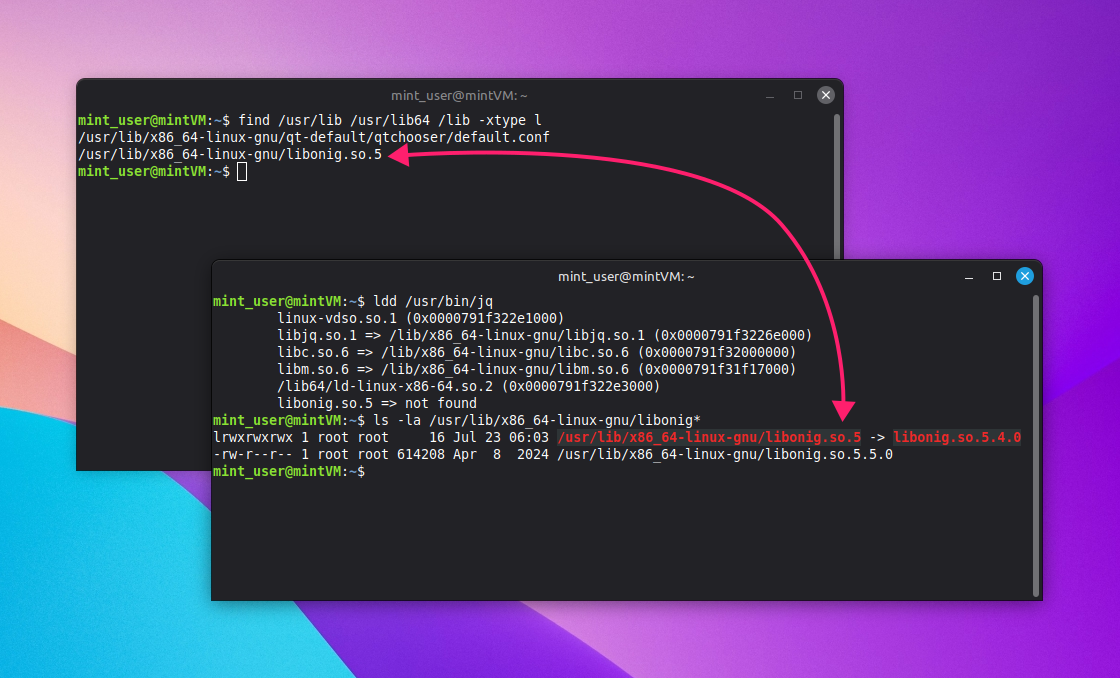This screenshot has width=1120, height=678.
Task: Click the 'libonig.so.5 => not found' line
Action: (x=376, y=403)
